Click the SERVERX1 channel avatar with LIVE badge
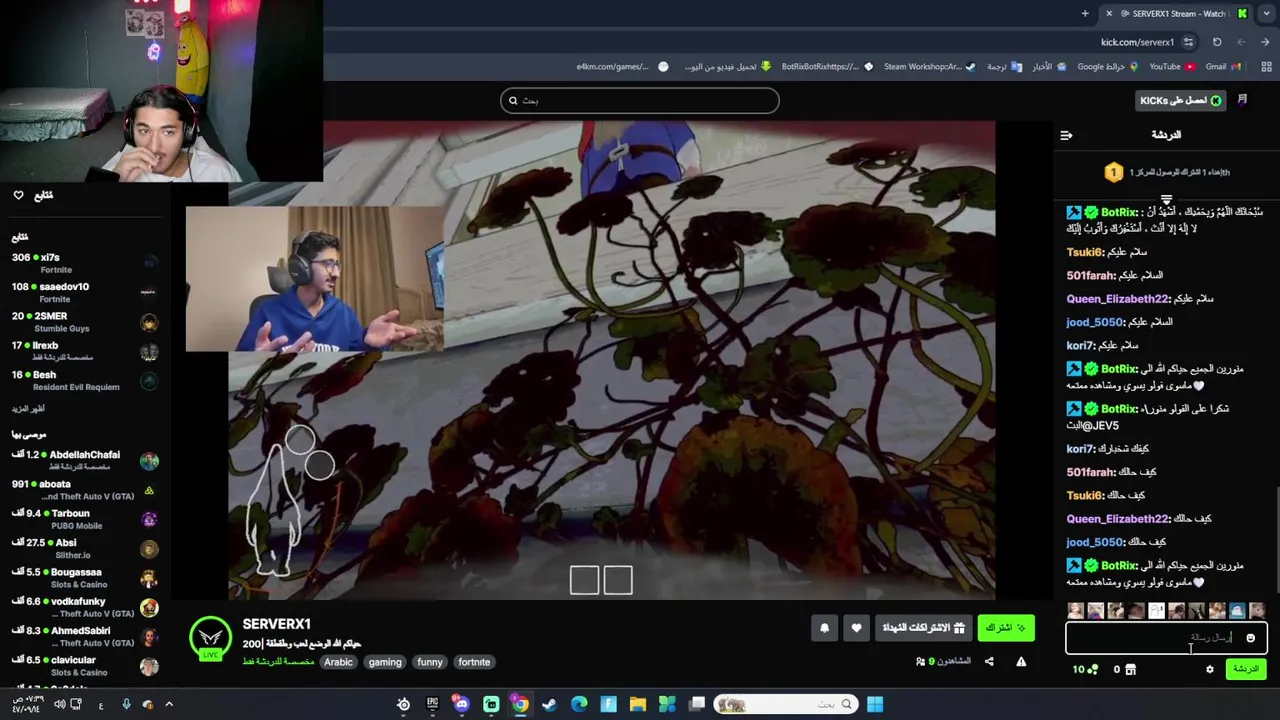1280x720 pixels. point(210,638)
